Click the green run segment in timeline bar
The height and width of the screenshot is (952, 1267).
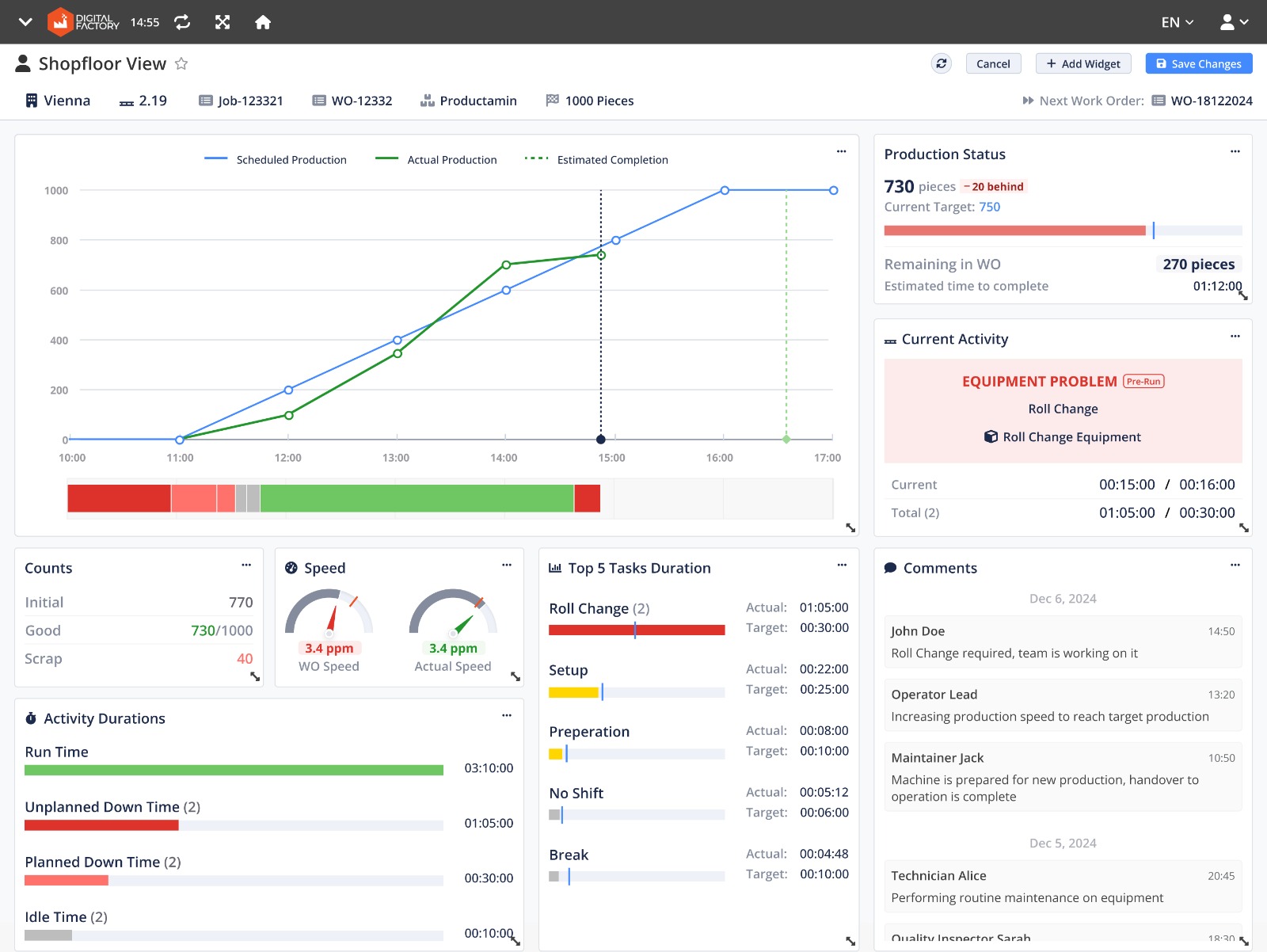pyautogui.click(x=417, y=499)
